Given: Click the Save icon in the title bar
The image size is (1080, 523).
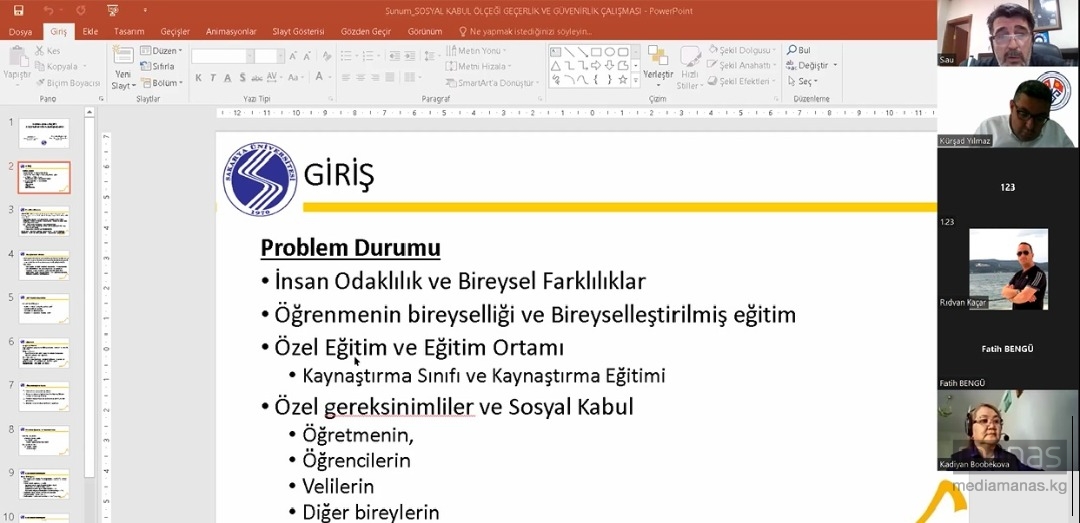Looking at the screenshot, I should (x=18, y=10).
